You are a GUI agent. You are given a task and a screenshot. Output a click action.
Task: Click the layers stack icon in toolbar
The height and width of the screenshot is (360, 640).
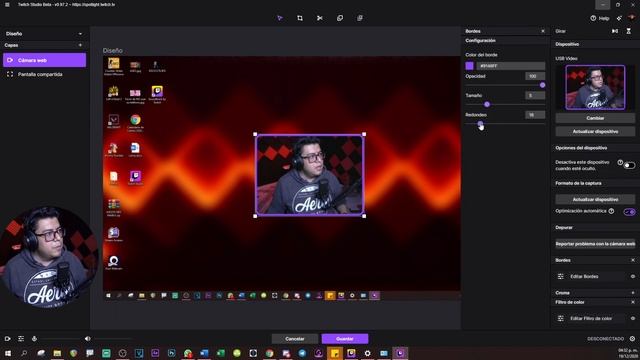[360, 18]
